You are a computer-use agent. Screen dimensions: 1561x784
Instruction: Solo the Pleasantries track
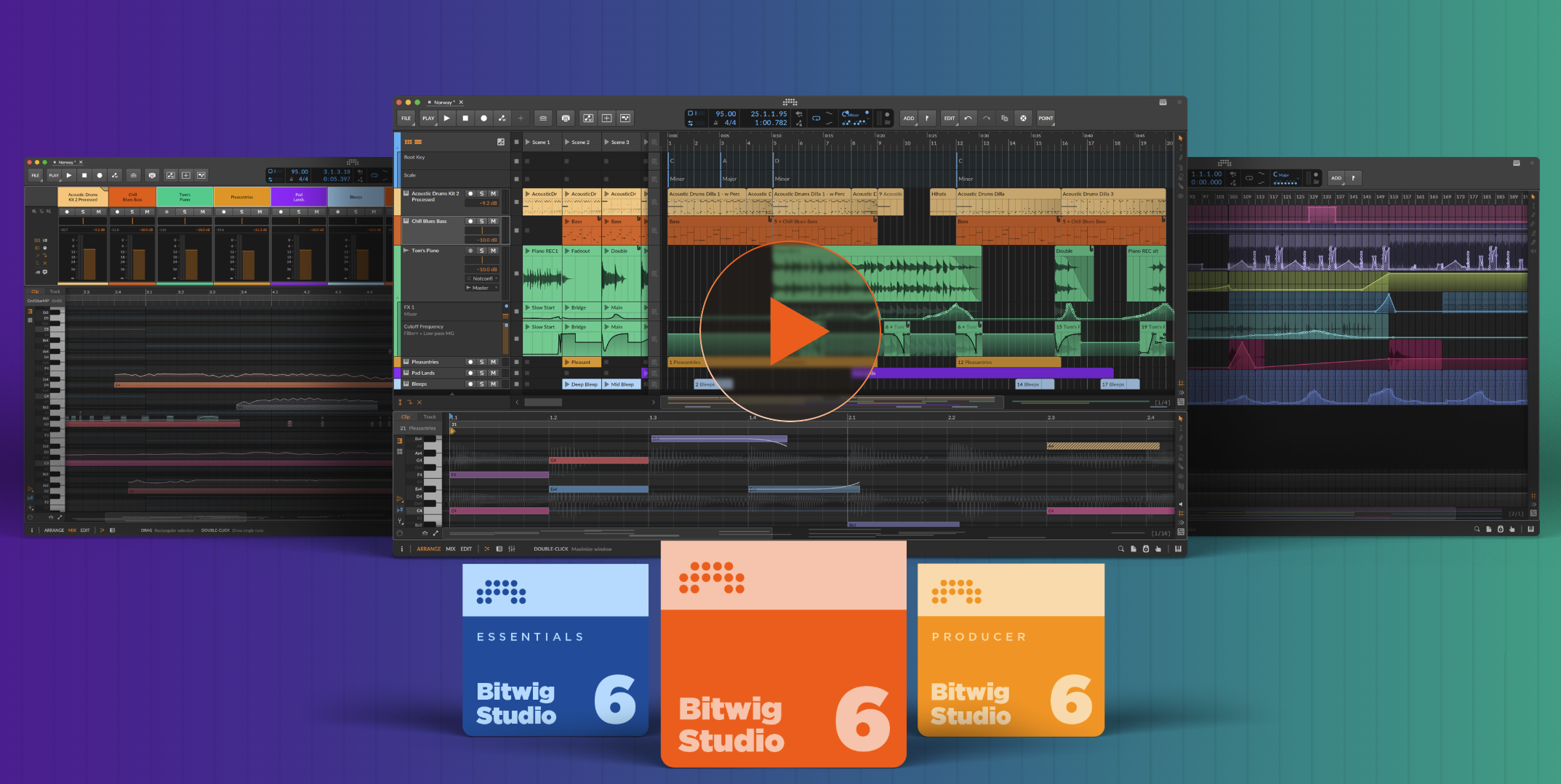click(481, 362)
